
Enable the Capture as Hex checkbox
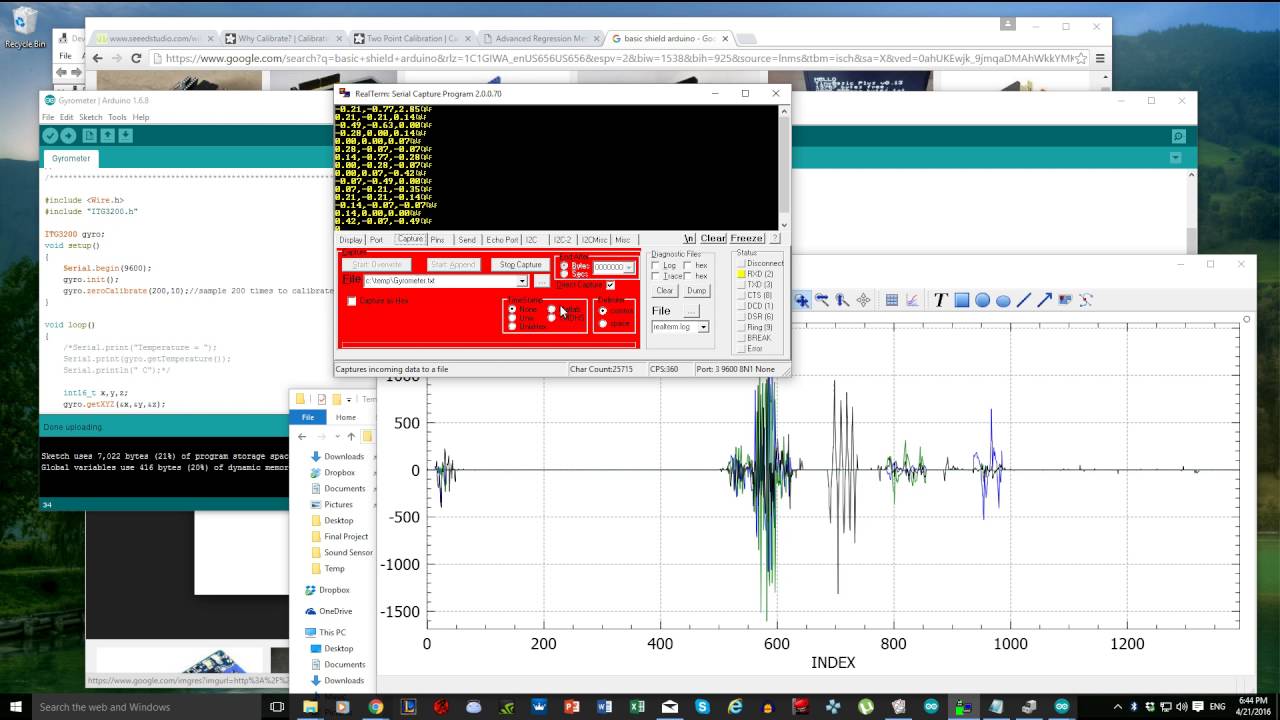click(352, 301)
